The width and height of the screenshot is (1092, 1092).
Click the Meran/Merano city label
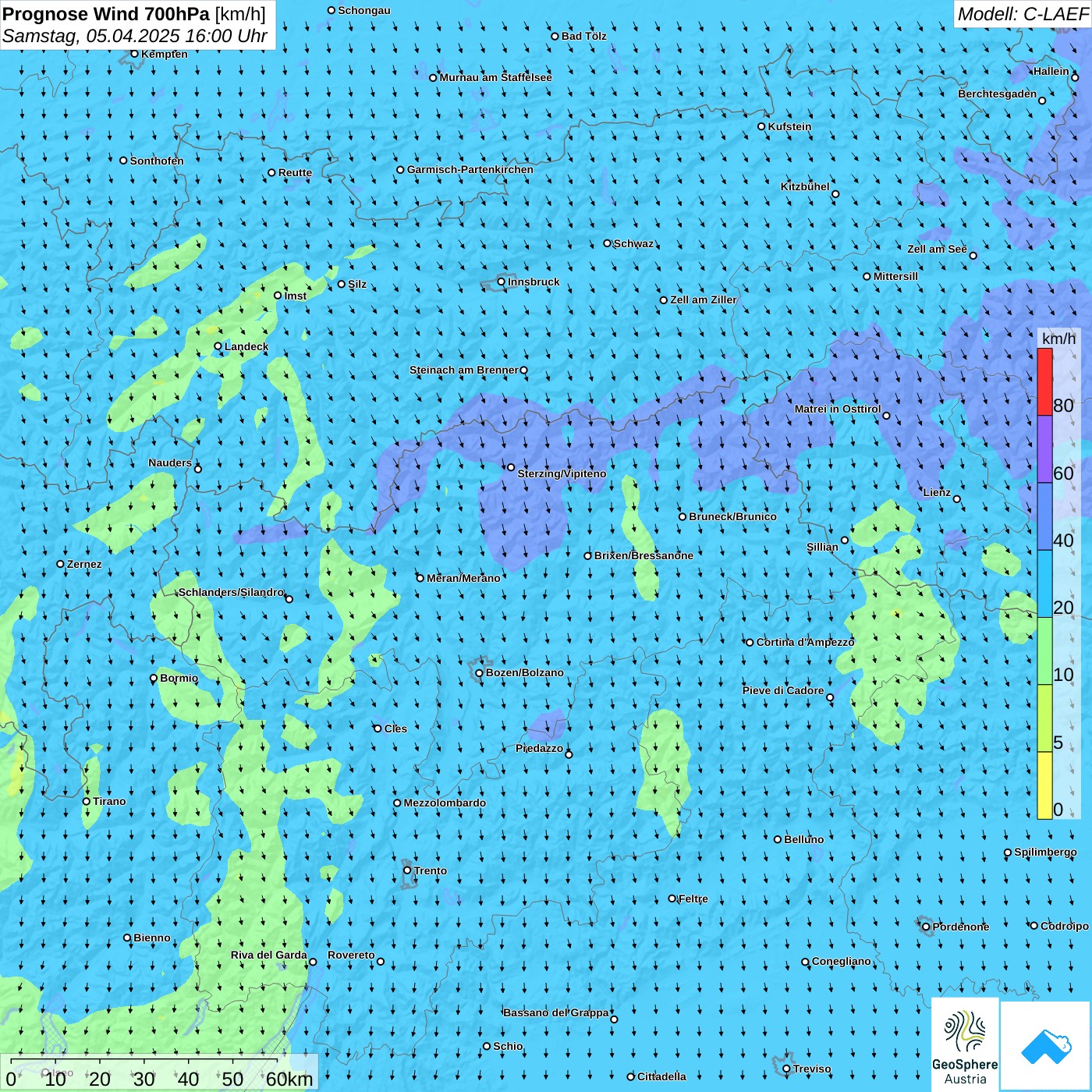[463, 578]
